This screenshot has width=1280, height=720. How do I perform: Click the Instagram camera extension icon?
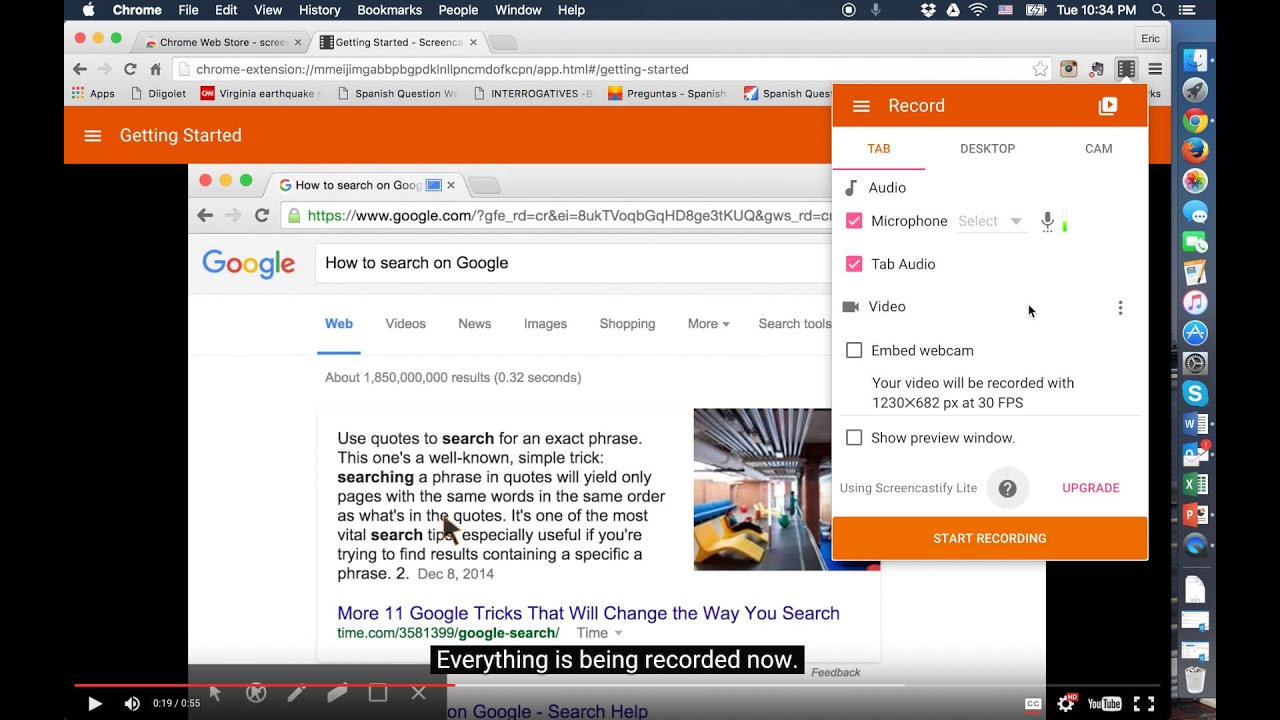[1069, 69]
